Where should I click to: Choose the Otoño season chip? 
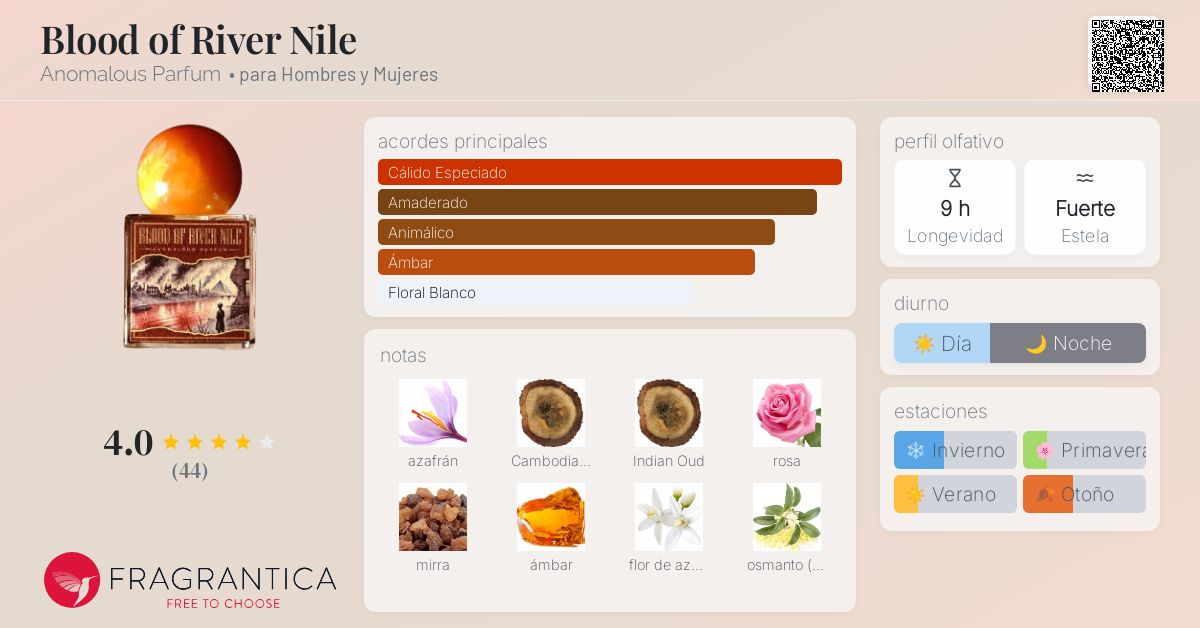[1084, 494]
